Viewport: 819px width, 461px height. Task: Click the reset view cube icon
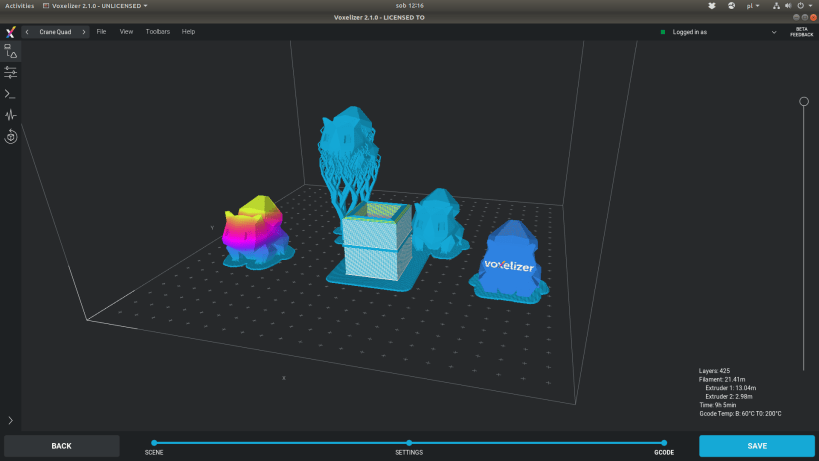10,137
